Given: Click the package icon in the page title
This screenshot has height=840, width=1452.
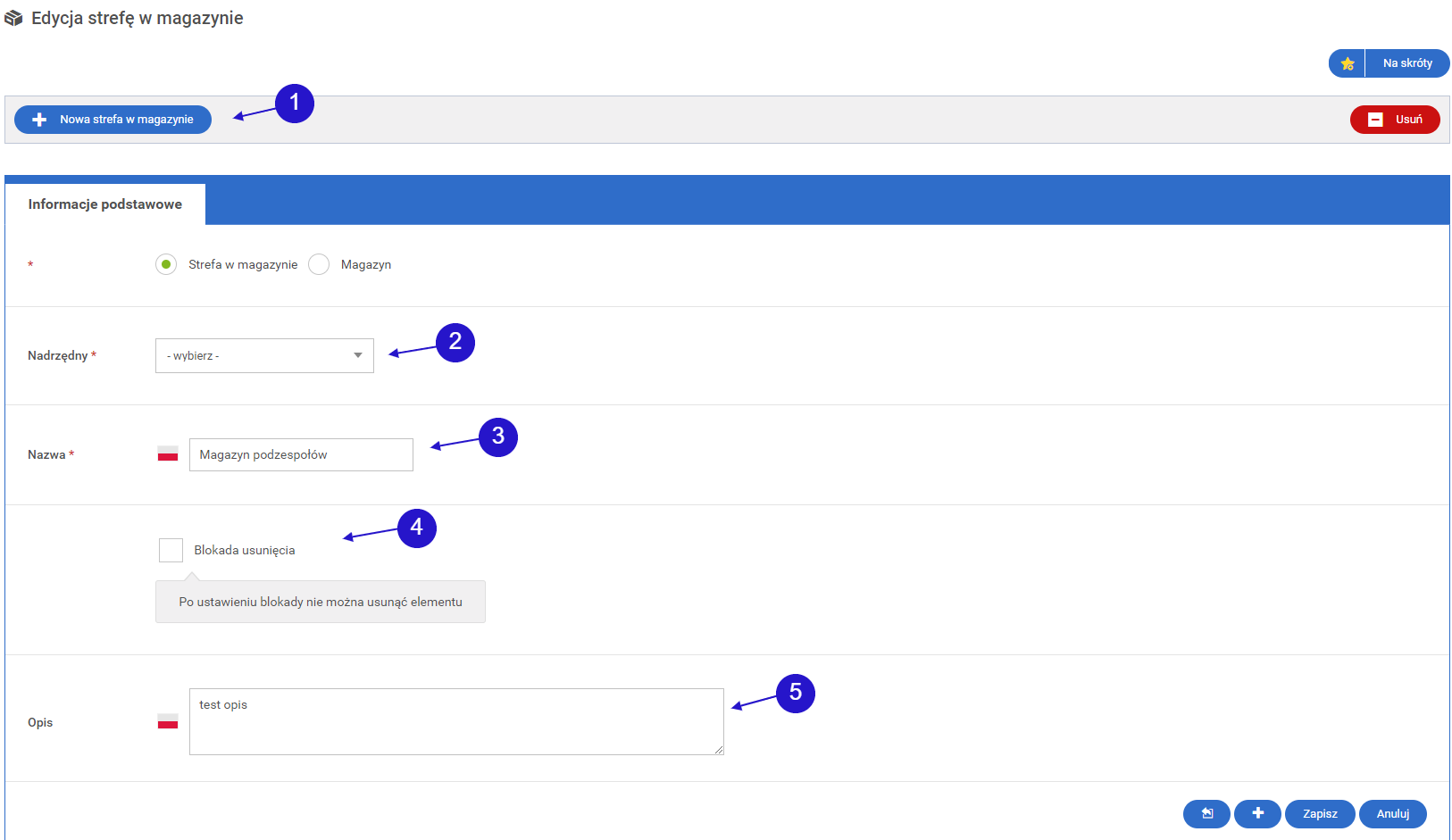Looking at the screenshot, I should coord(13,19).
